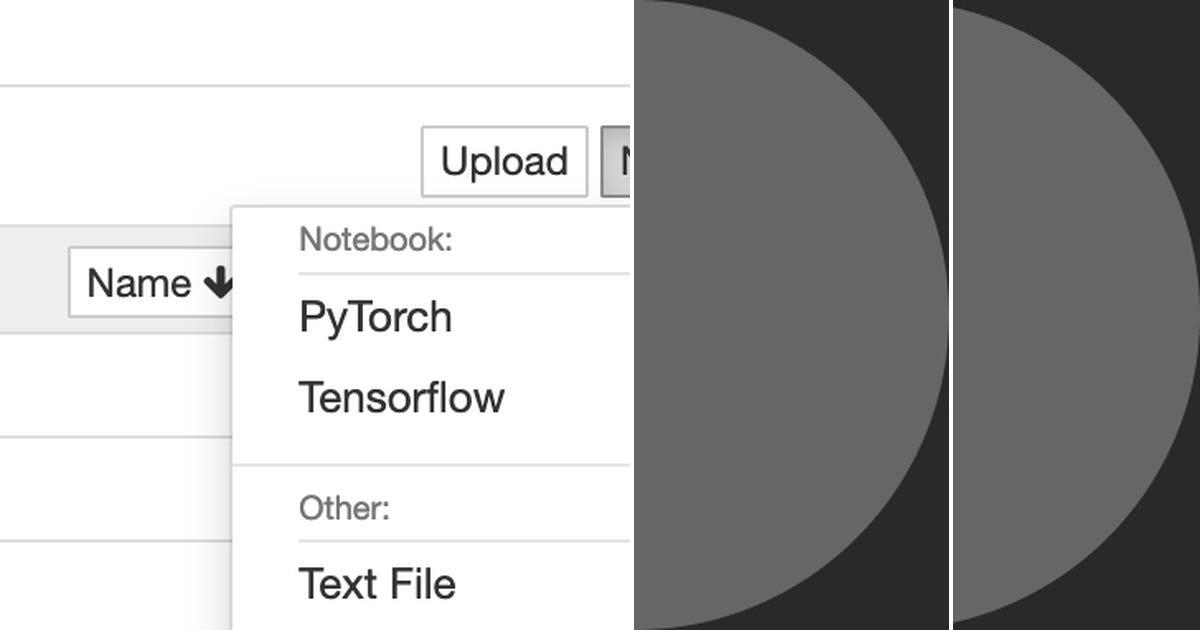Click the Upload button
1200x630 pixels.
pyautogui.click(x=504, y=161)
